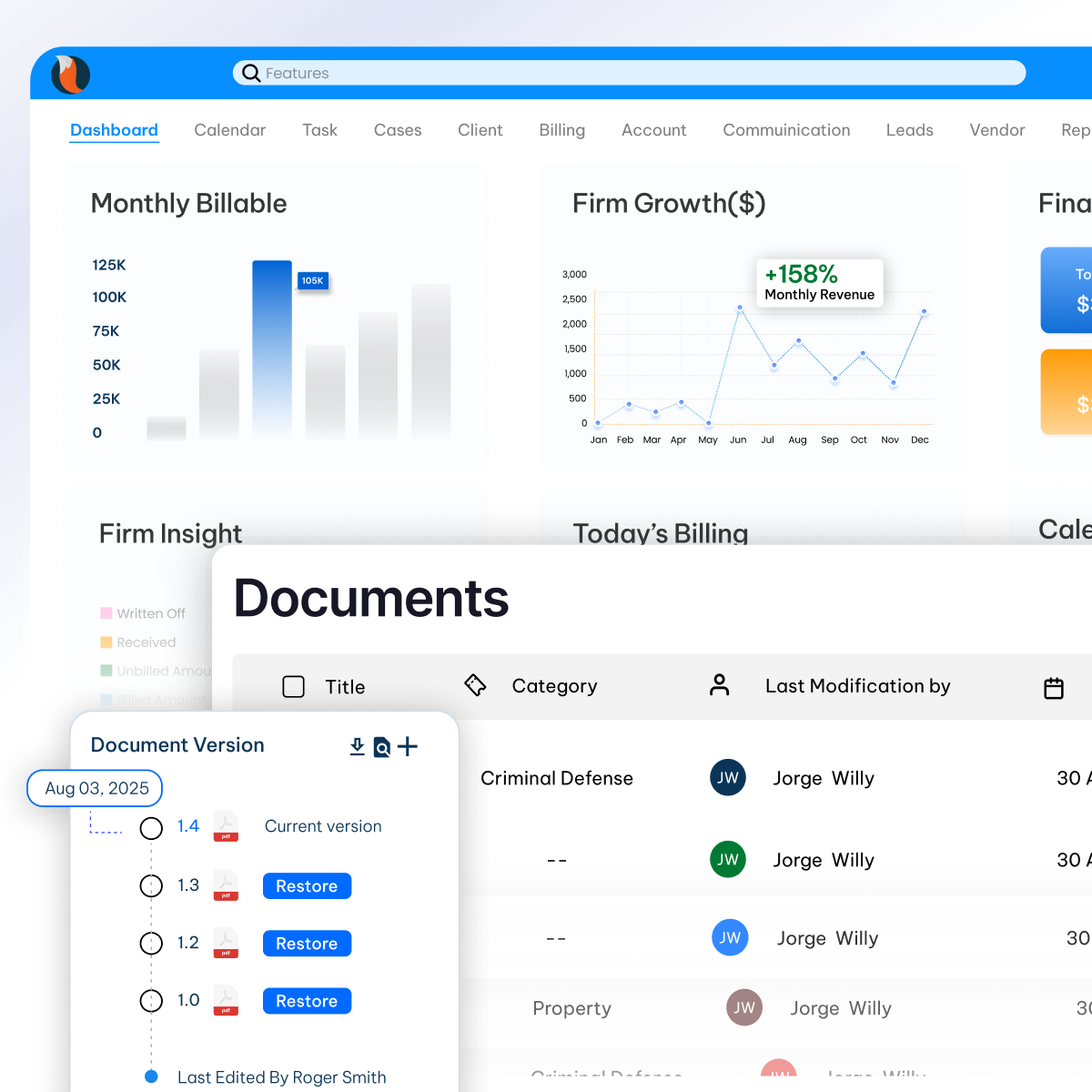Click the tag icon beside Category header

[475, 685]
